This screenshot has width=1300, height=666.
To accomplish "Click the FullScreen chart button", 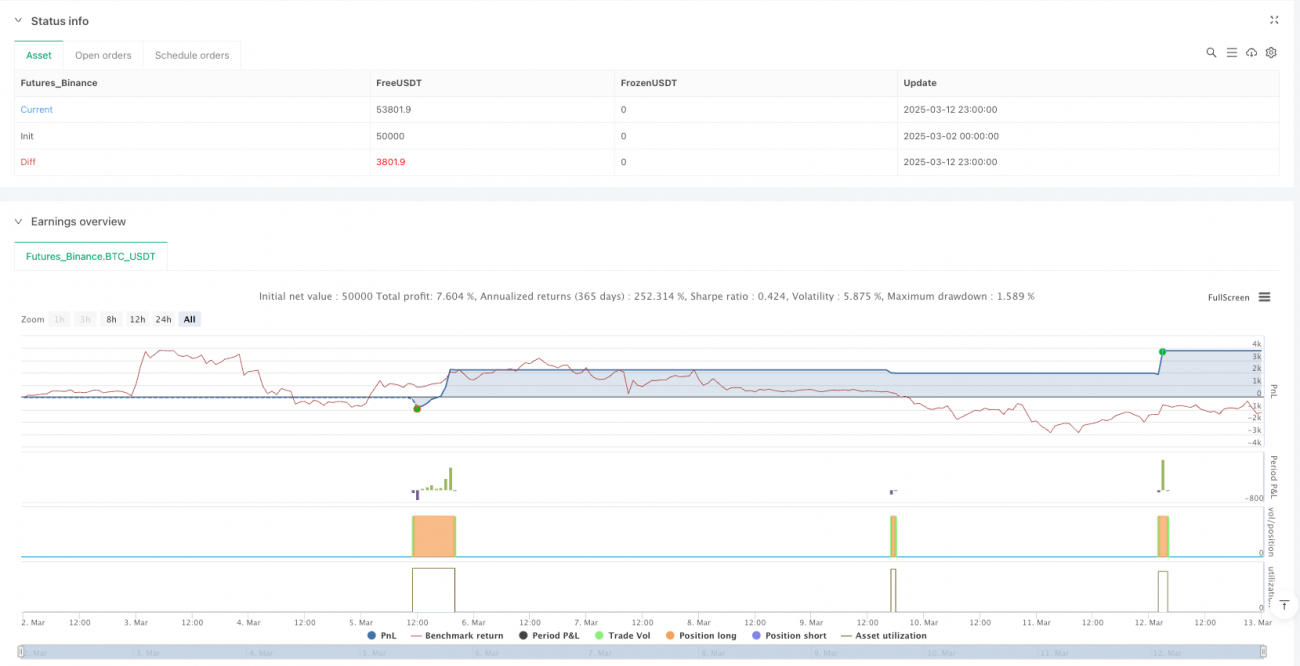I will click(x=1228, y=297).
